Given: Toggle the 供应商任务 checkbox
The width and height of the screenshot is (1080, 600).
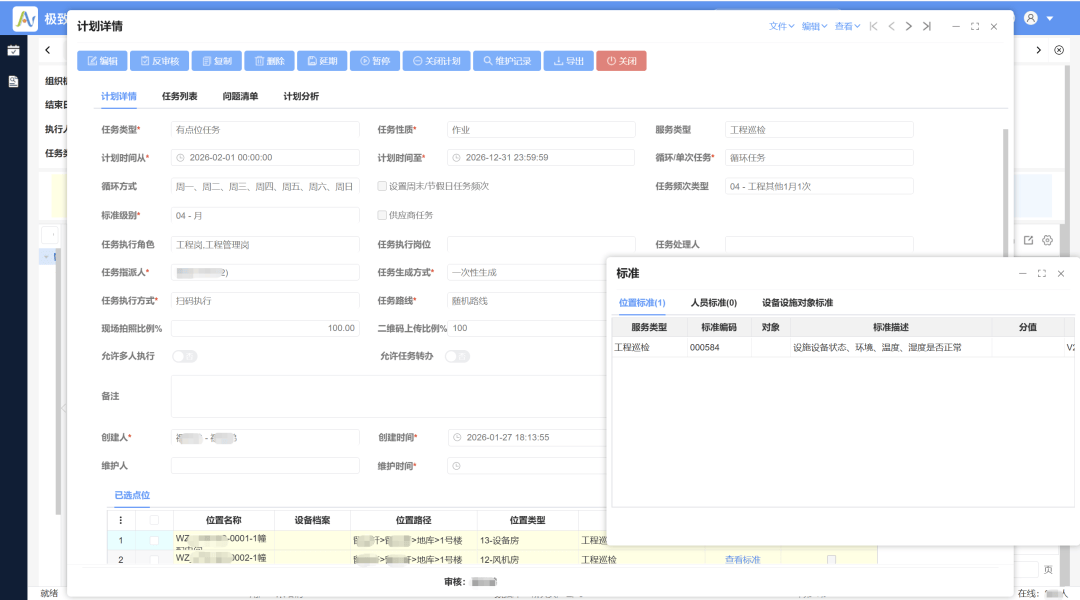Looking at the screenshot, I should [x=382, y=215].
